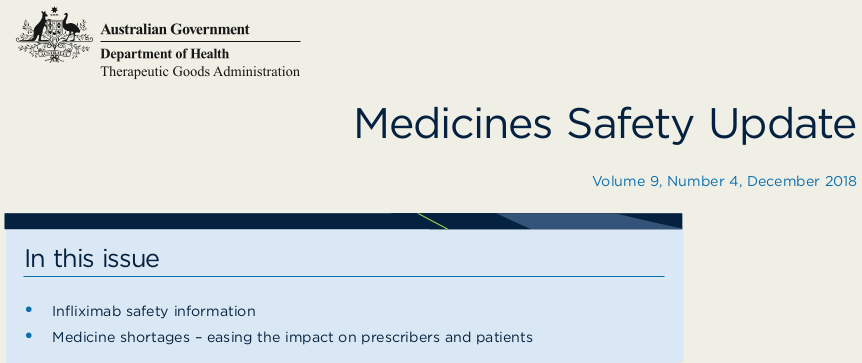The height and width of the screenshot is (363, 862).
Task: Click the line under In this issue
Action: click(344, 276)
